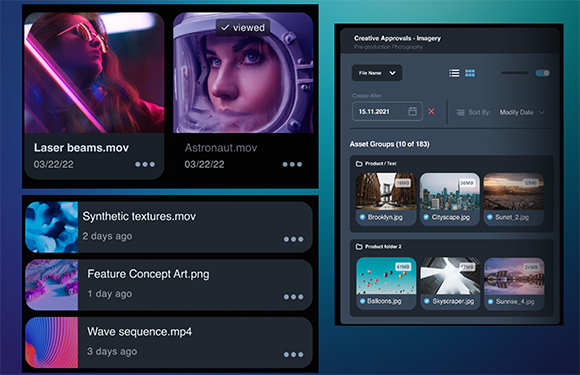The image size is (580, 375).
Task: Click the Astronaut.mov file name
Action: [221, 148]
